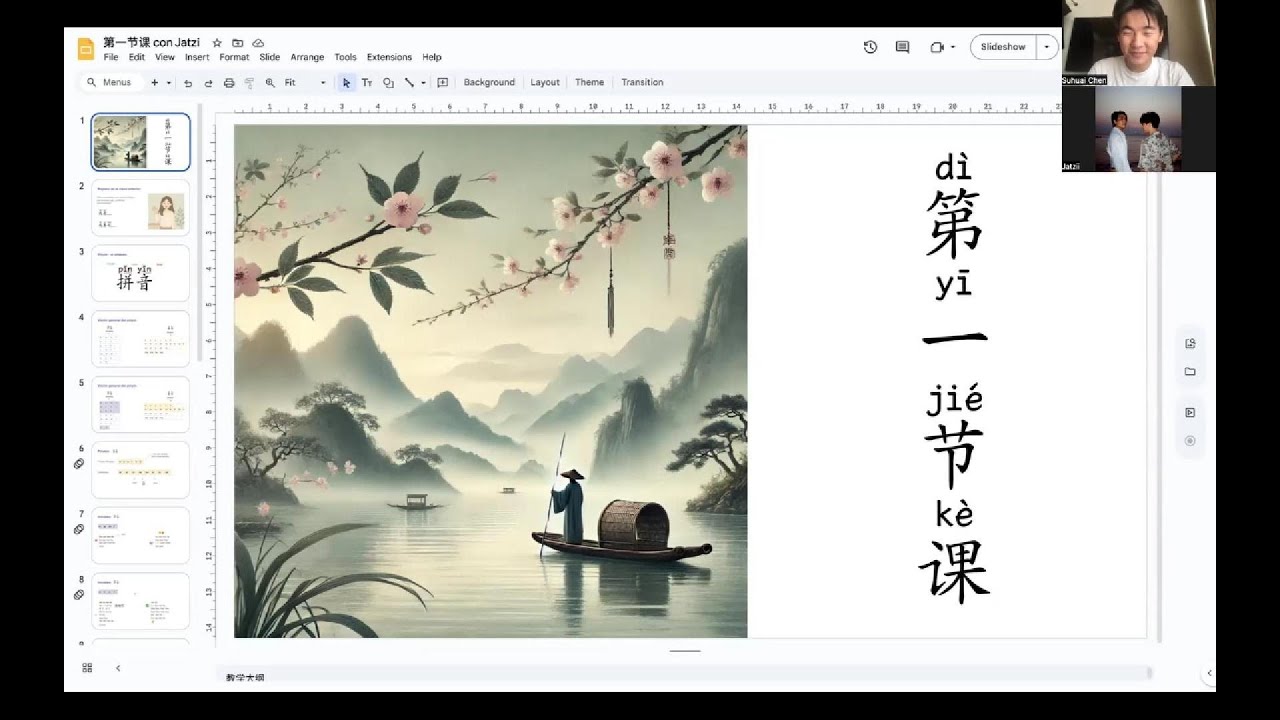Click the Add comment icon in toolbar
This screenshot has height=720, width=1280.
(443, 83)
